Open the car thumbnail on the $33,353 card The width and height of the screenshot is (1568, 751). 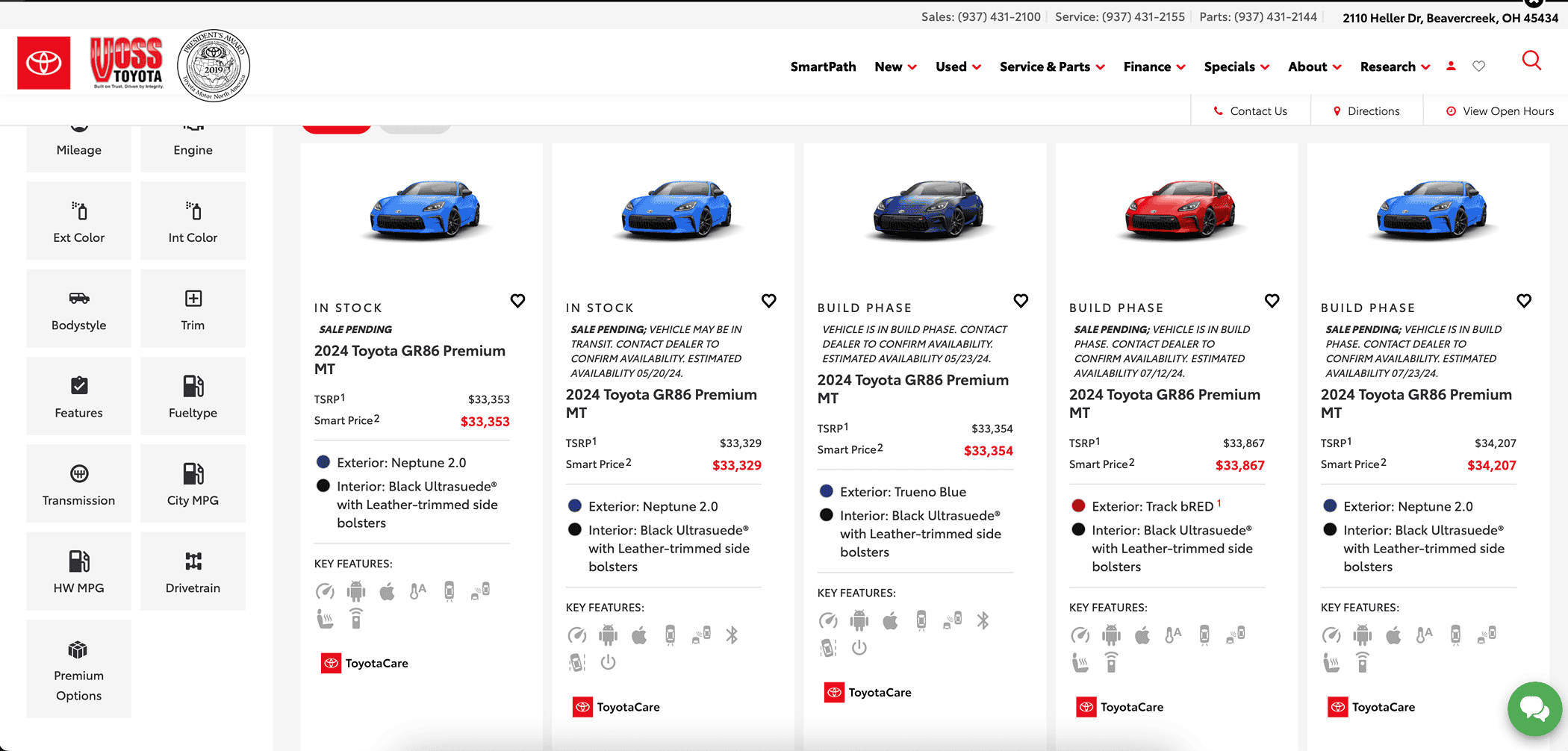[x=426, y=210]
